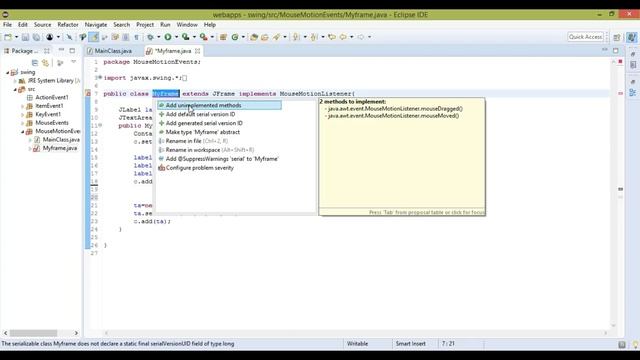The height and width of the screenshot is (360, 640).
Task: Click the Search flashlight toolbar icon
Action: [277, 37]
